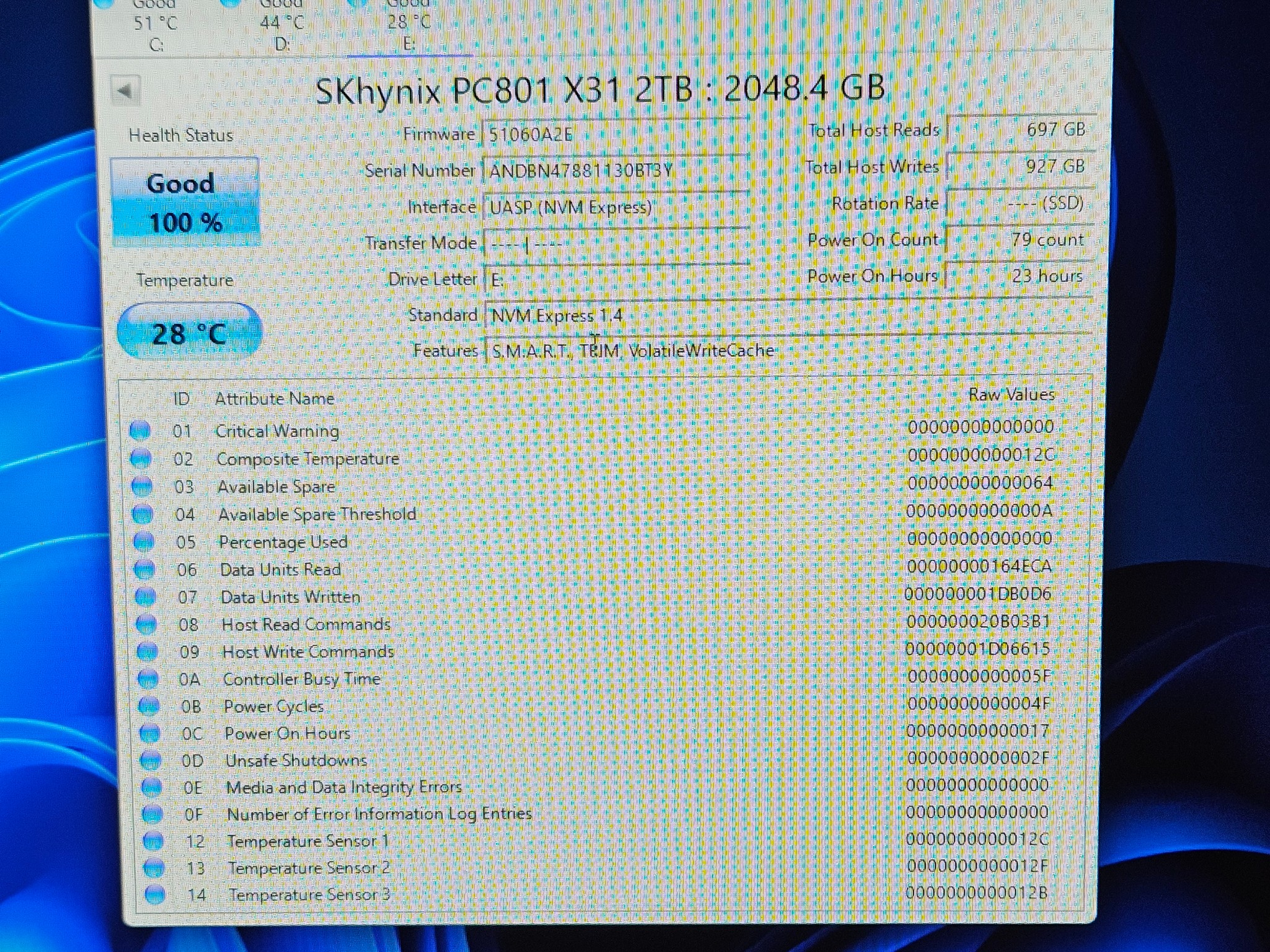Screen dimensions: 1270x952
Task: Click the Attribute Name column header
Action: pyautogui.click(x=275, y=399)
